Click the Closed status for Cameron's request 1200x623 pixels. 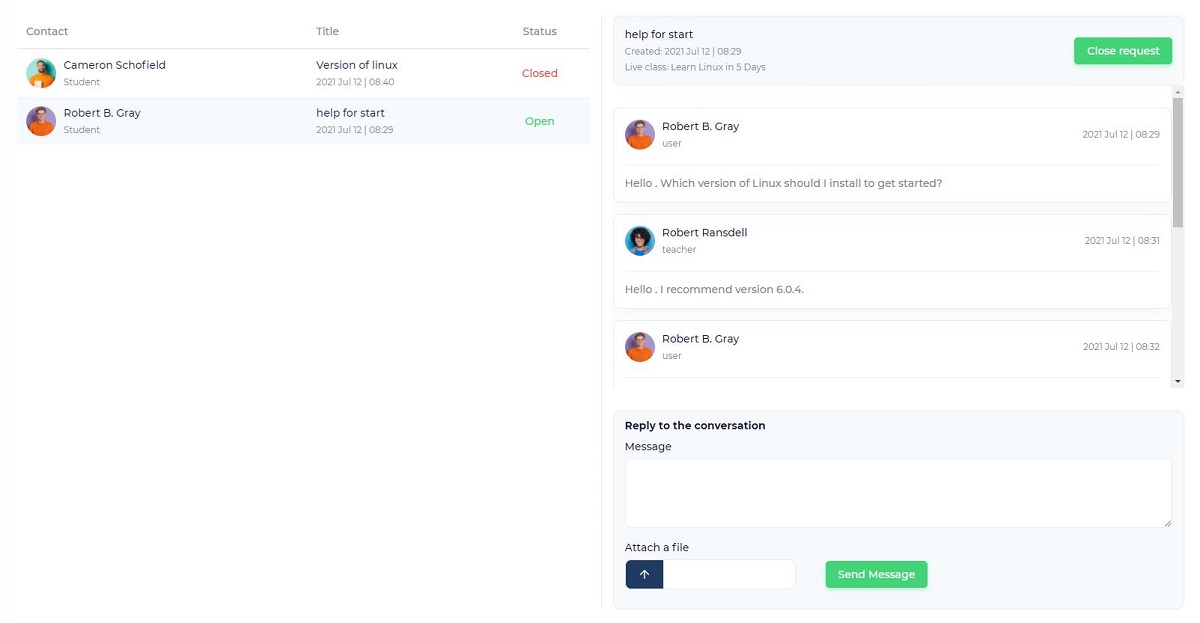click(539, 73)
